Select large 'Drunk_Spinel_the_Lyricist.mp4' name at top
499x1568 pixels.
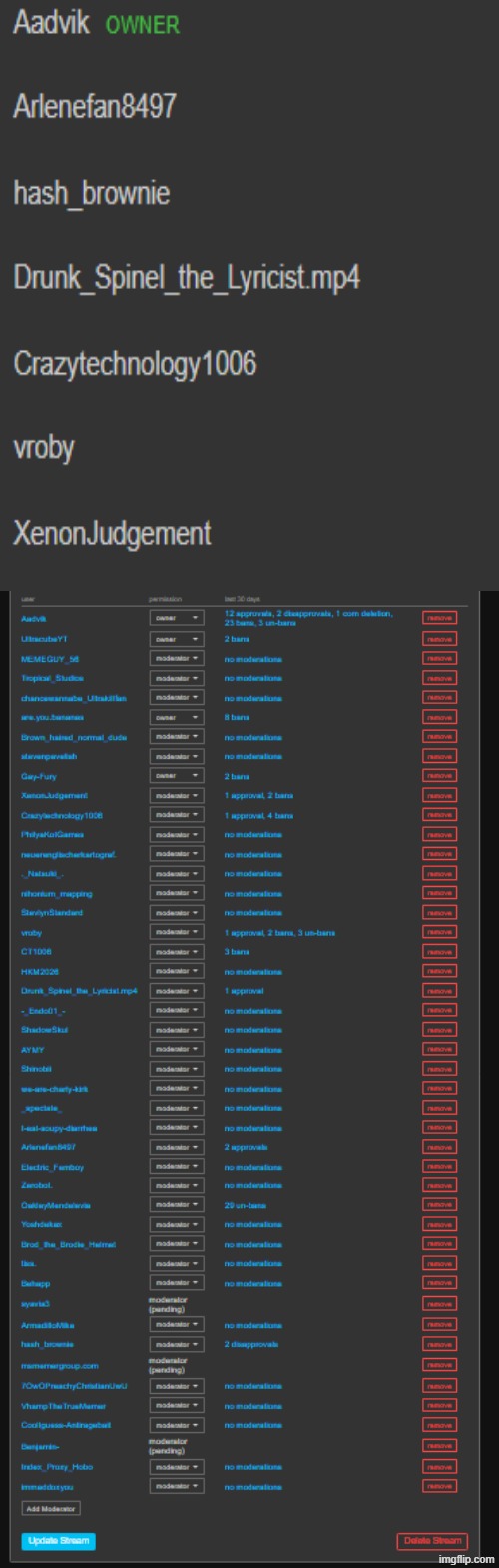[x=187, y=278]
